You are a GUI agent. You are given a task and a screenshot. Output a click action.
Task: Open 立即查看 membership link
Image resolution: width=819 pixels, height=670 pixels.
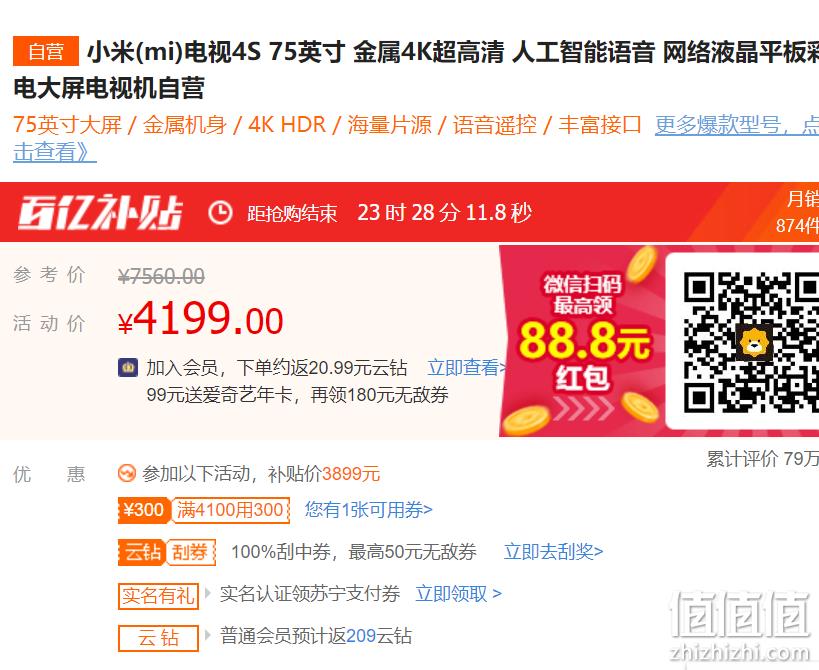click(x=466, y=368)
